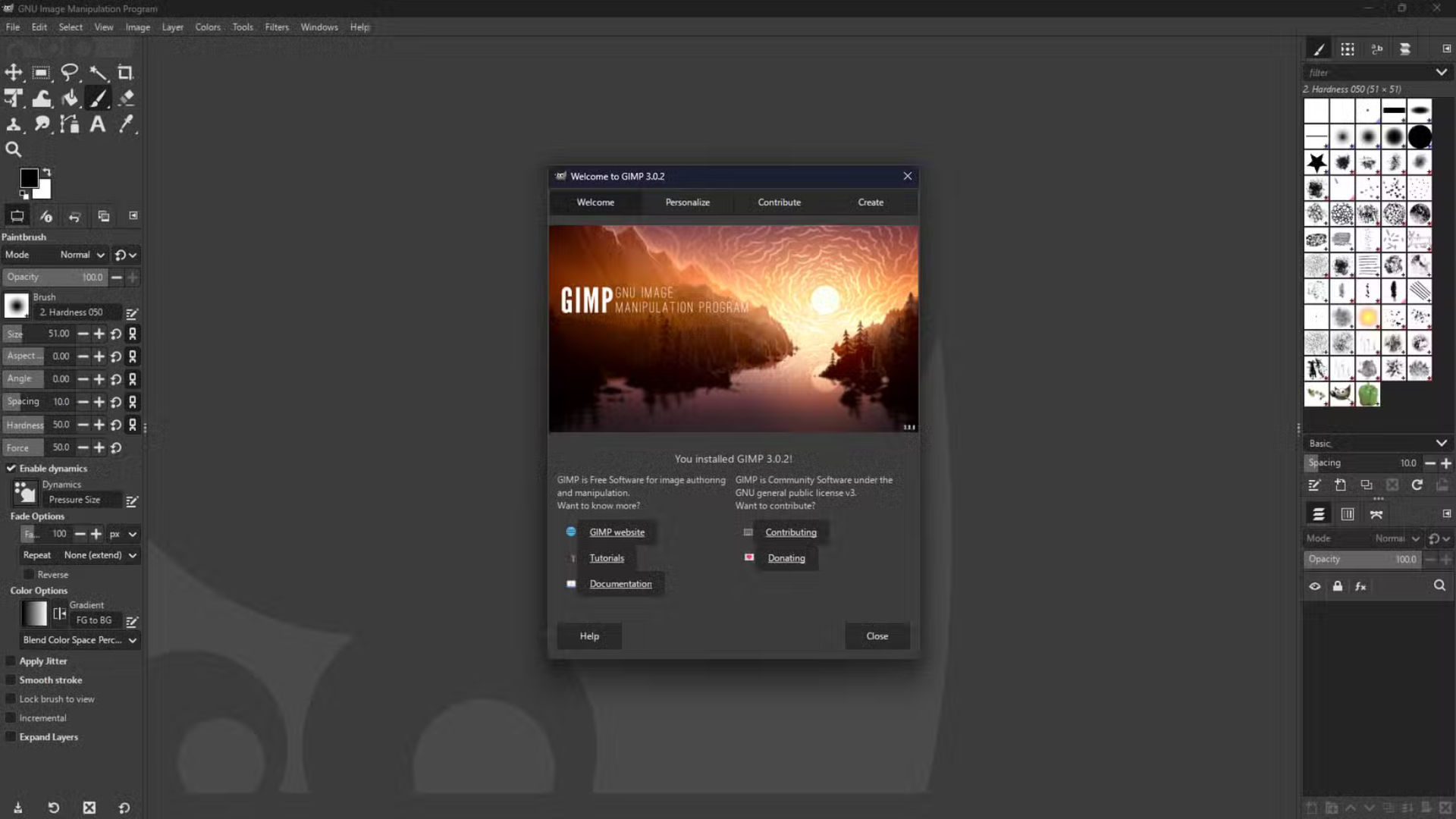This screenshot has width=1456, height=819.
Task: Click the Close button in the dialog
Action: pyautogui.click(x=877, y=636)
